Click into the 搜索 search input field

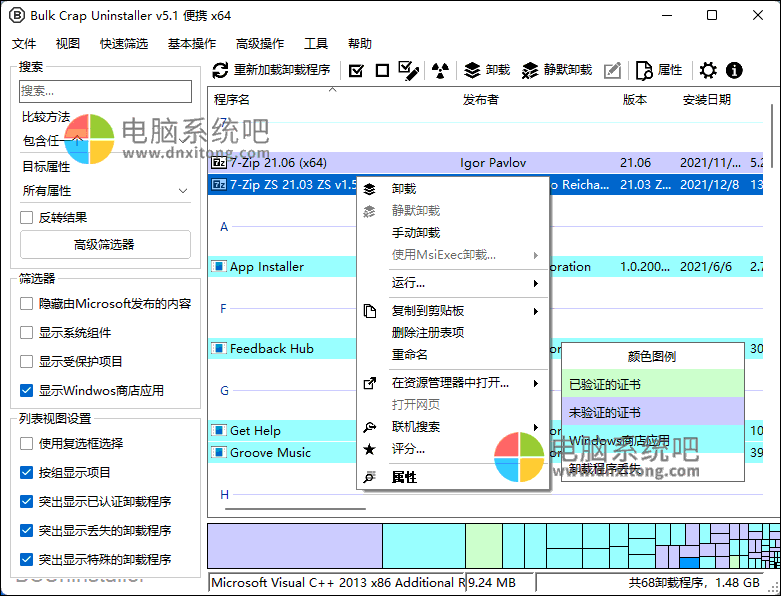click(x=105, y=91)
